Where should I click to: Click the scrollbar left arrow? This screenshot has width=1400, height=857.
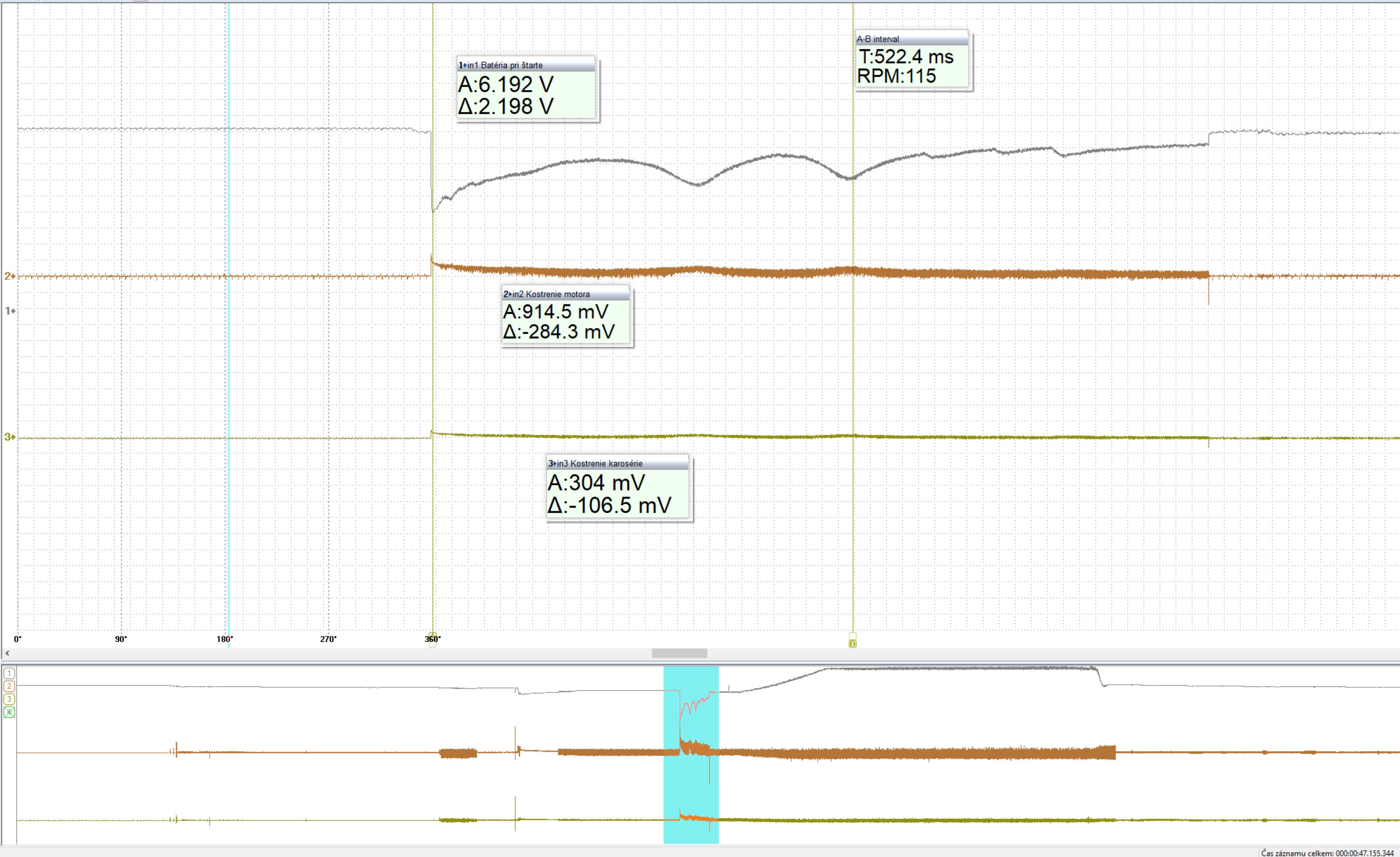7,653
